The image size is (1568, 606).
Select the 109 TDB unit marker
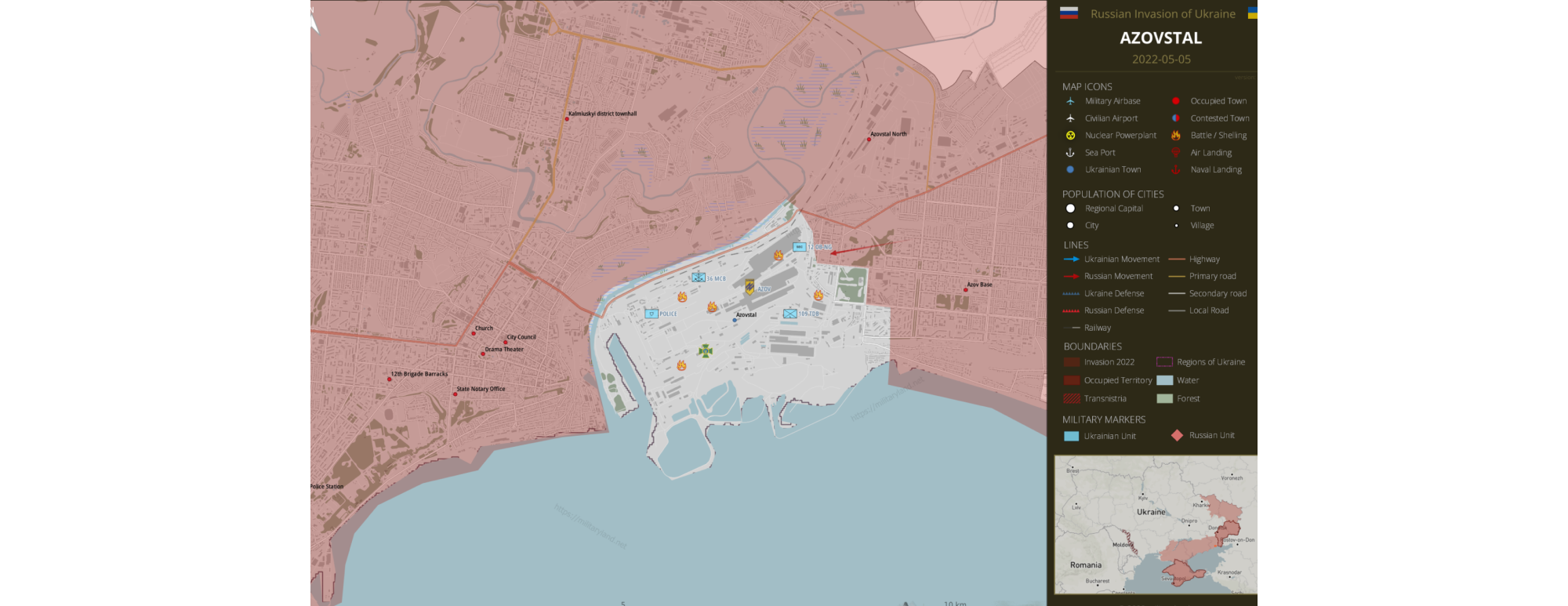click(x=790, y=314)
